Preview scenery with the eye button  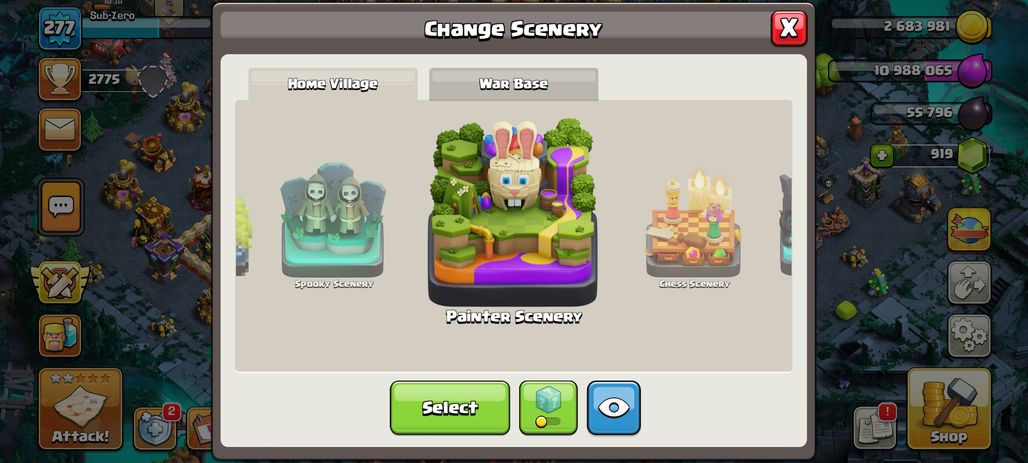(614, 407)
